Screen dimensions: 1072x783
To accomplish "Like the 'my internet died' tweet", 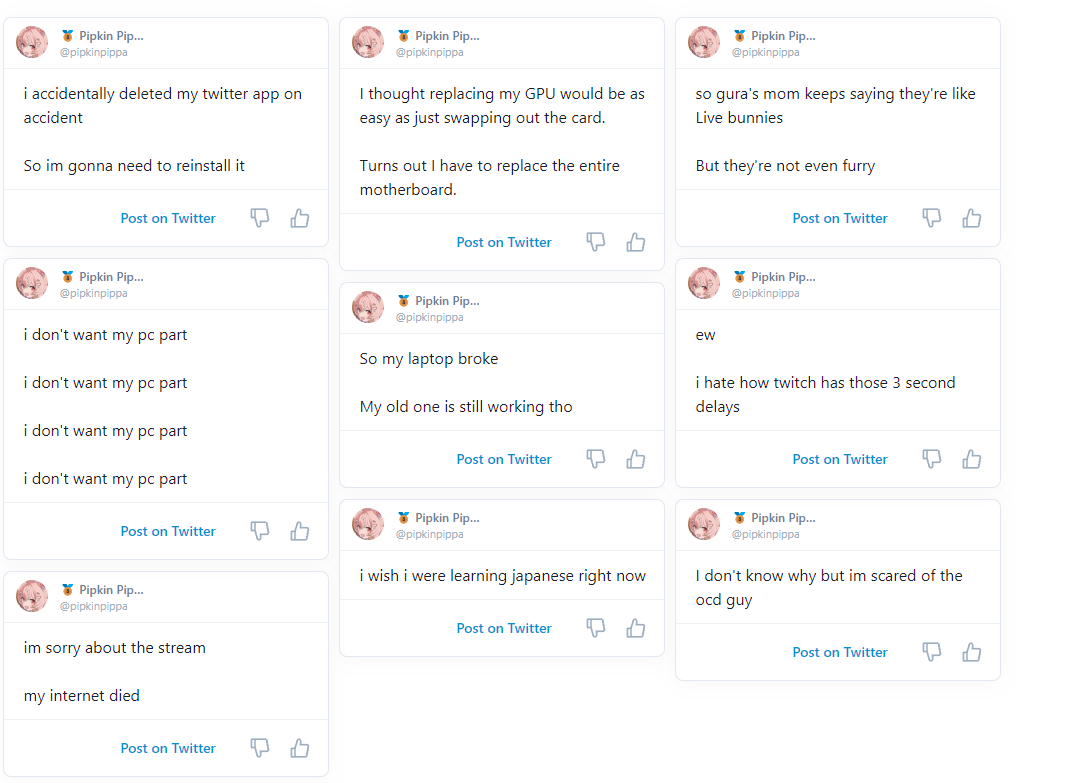I will (x=299, y=748).
